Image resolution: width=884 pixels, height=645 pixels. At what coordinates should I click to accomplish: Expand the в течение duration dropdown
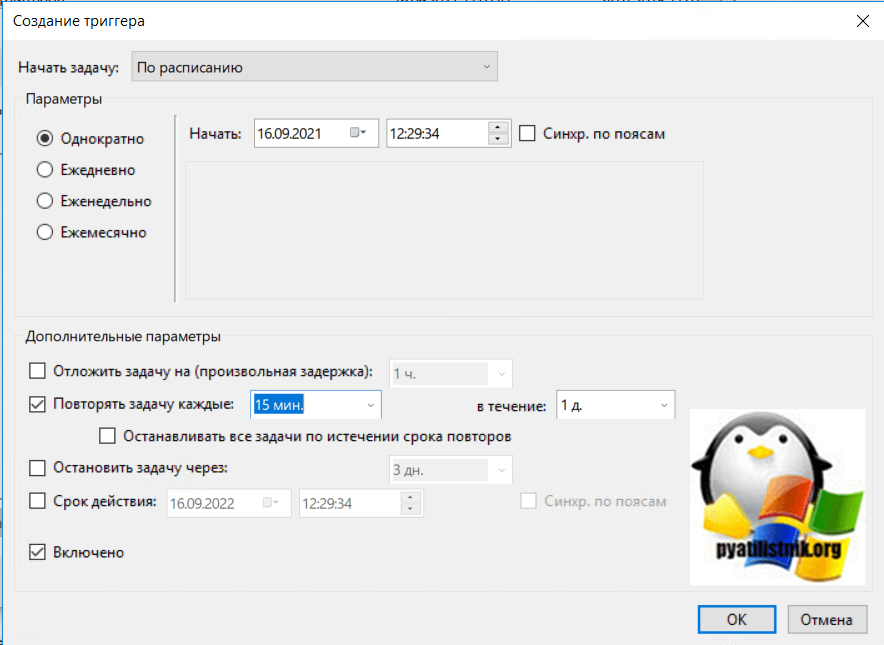(664, 405)
